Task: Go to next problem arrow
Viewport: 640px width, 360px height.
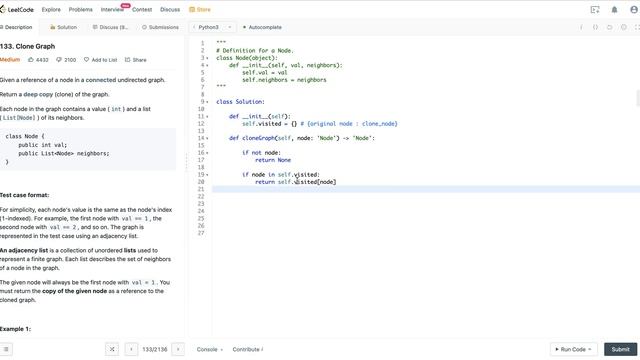Action: click(x=178, y=349)
